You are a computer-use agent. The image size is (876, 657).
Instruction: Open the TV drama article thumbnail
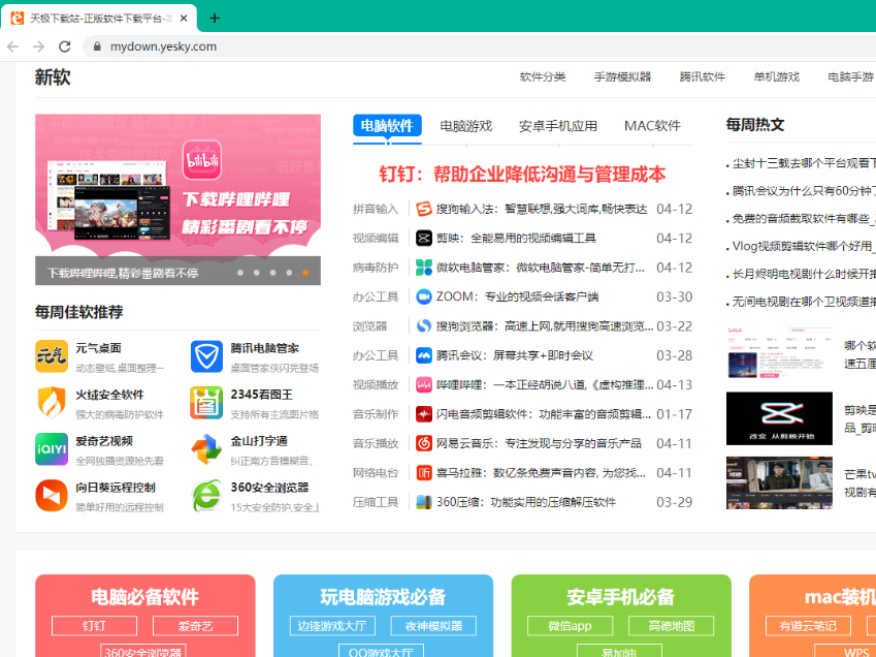[x=779, y=483]
